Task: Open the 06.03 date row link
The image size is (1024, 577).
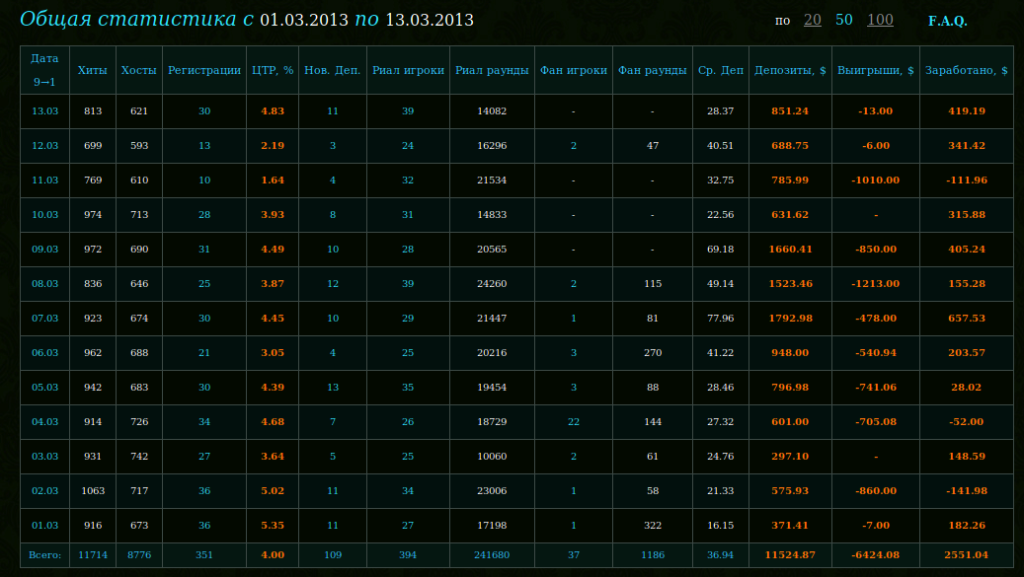Action: (x=45, y=353)
